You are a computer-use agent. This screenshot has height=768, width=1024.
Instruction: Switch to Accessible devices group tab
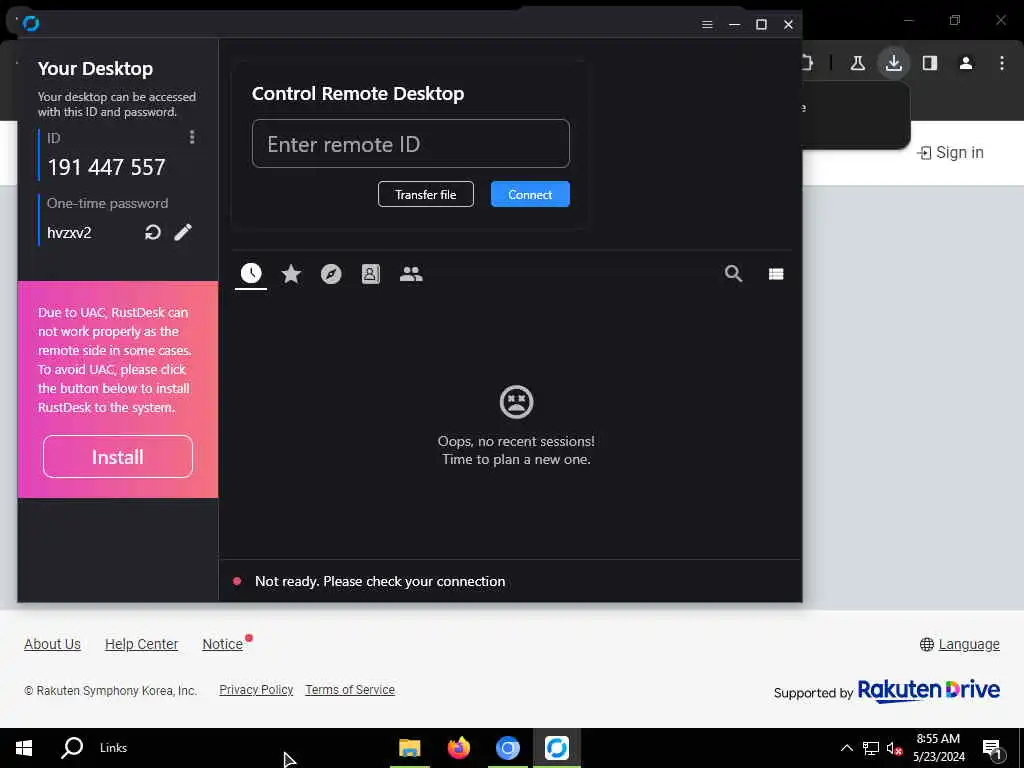[411, 274]
